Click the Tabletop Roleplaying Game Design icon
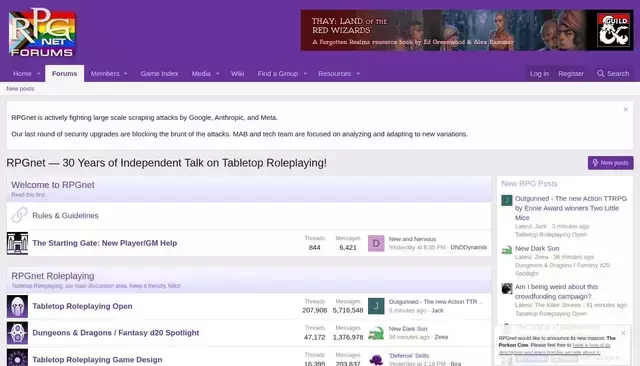640x366 pixels. 18,358
